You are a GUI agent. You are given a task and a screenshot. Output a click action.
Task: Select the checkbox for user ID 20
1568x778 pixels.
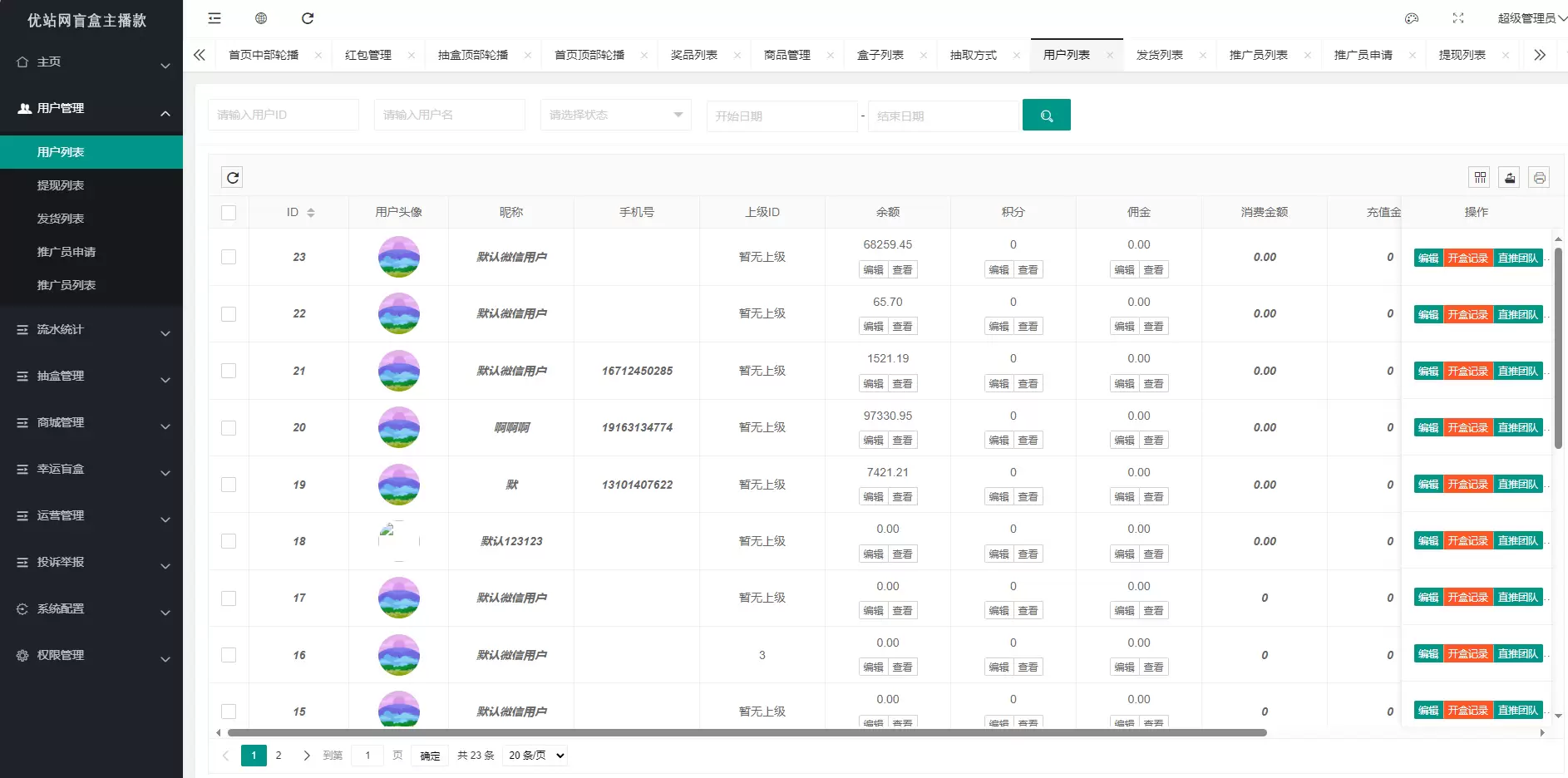pyautogui.click(x=229, y=428)
